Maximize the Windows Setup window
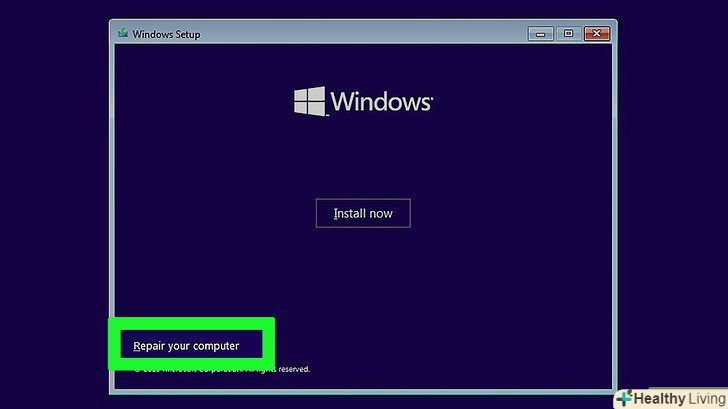 pos(568,33)
